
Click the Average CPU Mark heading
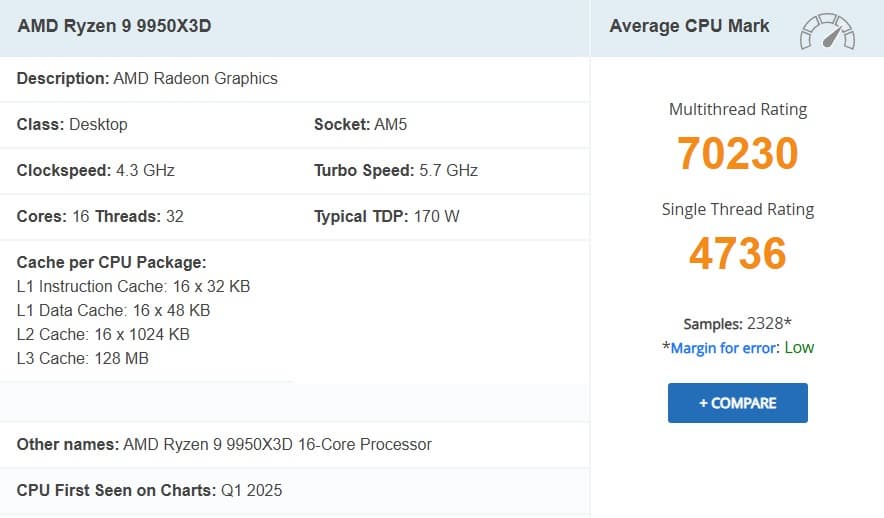point(689,27)
